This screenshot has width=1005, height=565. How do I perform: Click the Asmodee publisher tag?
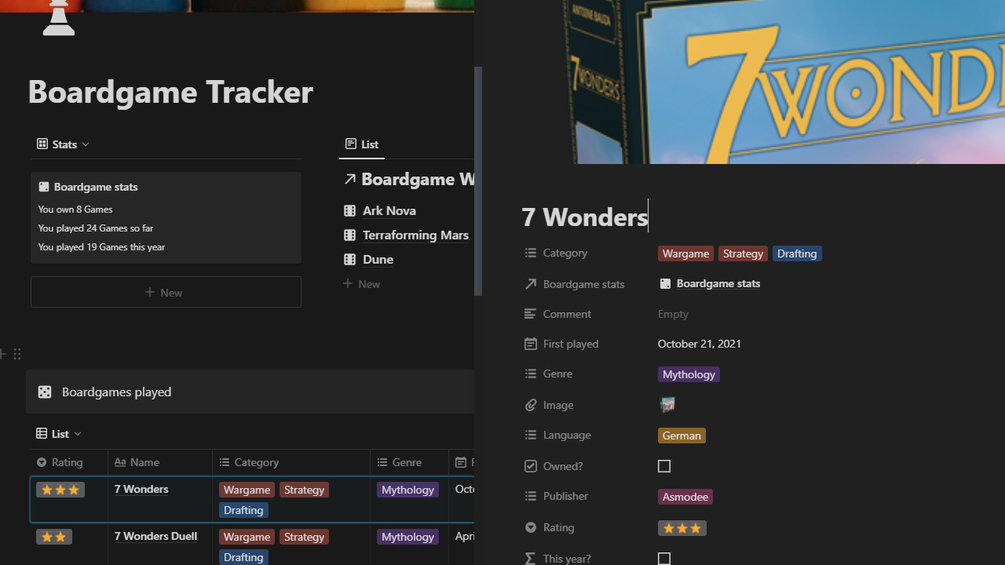pyautogui.click(x=685, y=496)
